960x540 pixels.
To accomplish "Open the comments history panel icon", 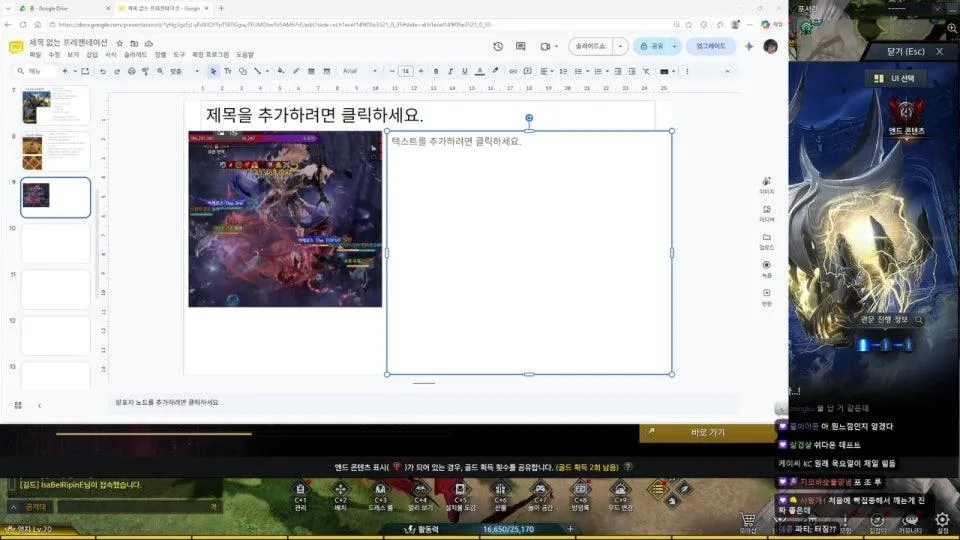I will 520,47.
